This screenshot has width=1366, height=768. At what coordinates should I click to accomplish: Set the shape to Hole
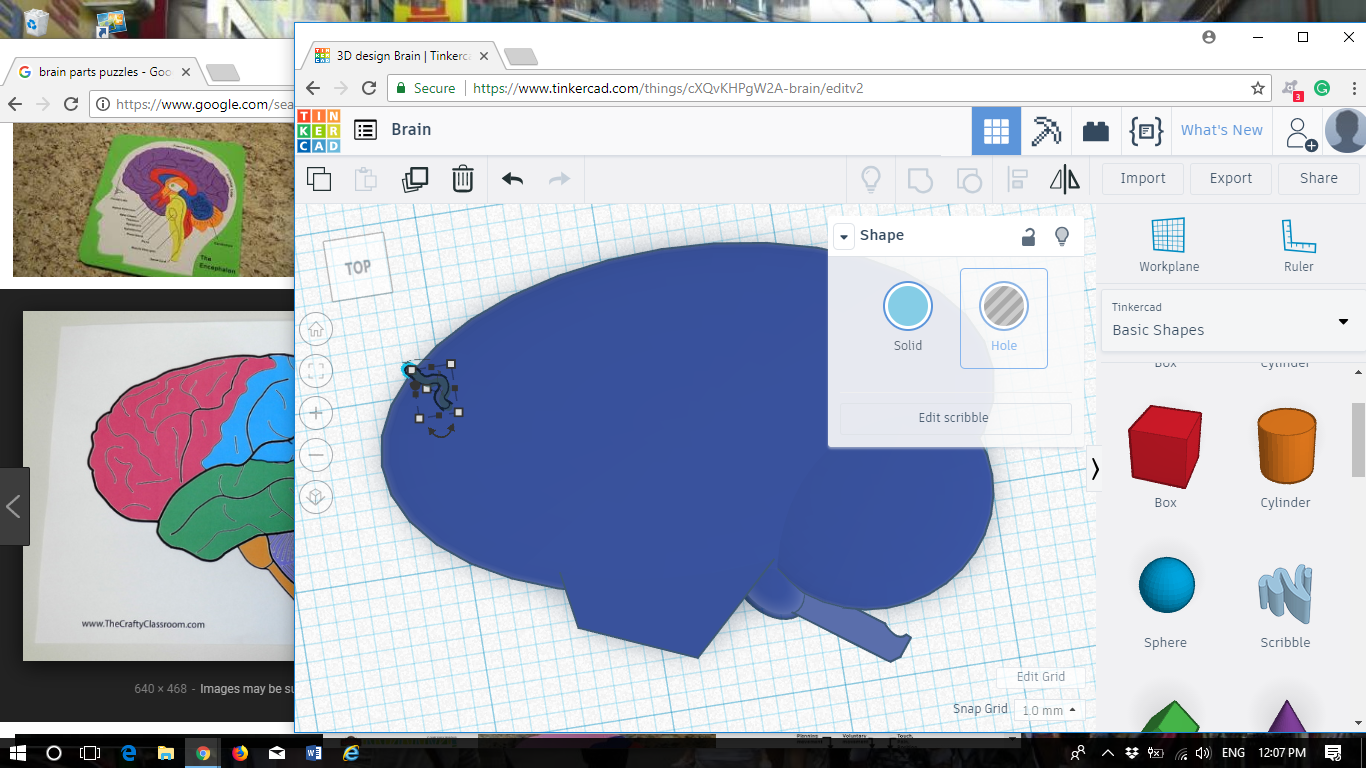tap(1004, 318)
